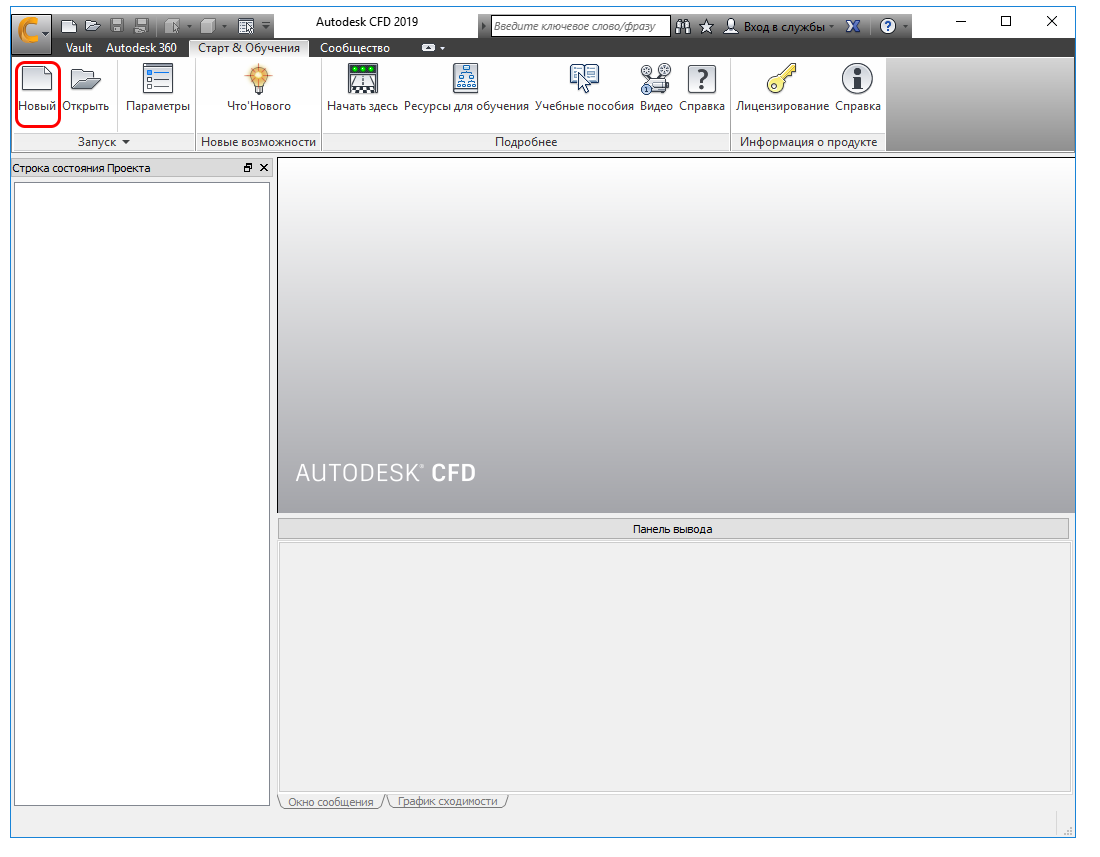Click the keyword search input field
The image size is (1100, 857).
click(580, 27)
